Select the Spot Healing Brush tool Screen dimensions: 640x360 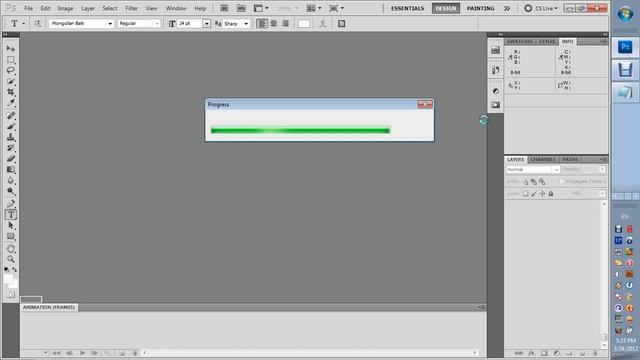(11, 116)
